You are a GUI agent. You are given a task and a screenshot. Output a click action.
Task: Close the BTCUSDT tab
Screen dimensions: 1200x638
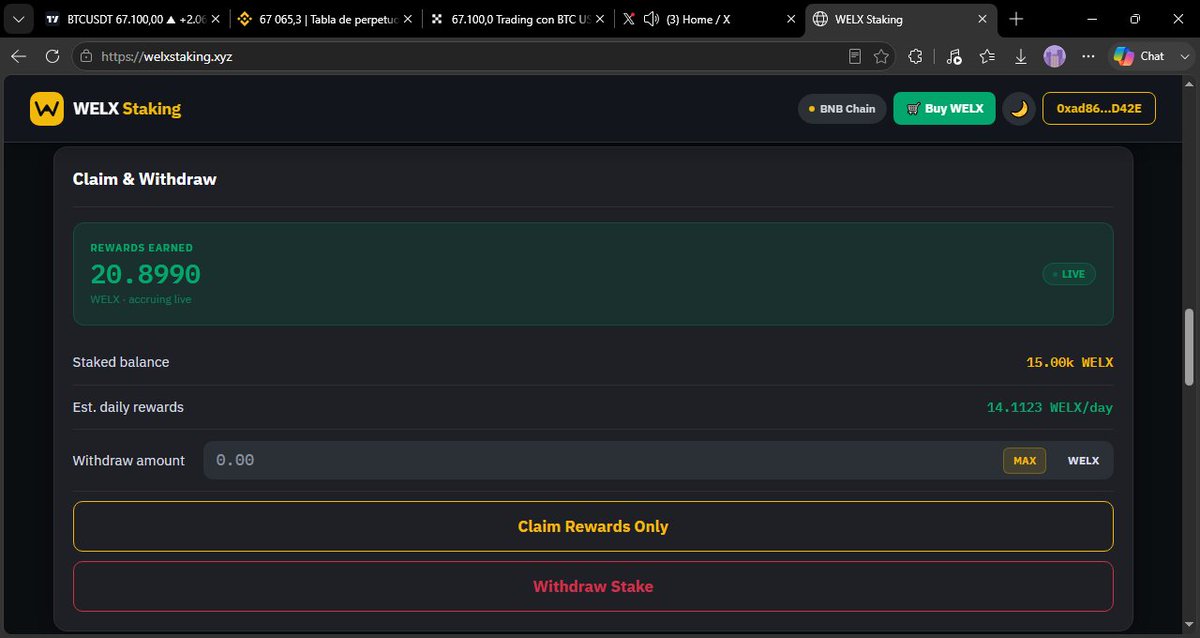pyautogui.click(x=216, y=19)
